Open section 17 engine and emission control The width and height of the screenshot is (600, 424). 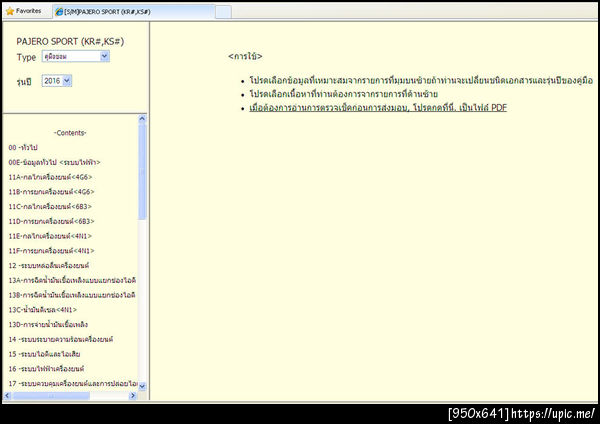pos(73,383)
